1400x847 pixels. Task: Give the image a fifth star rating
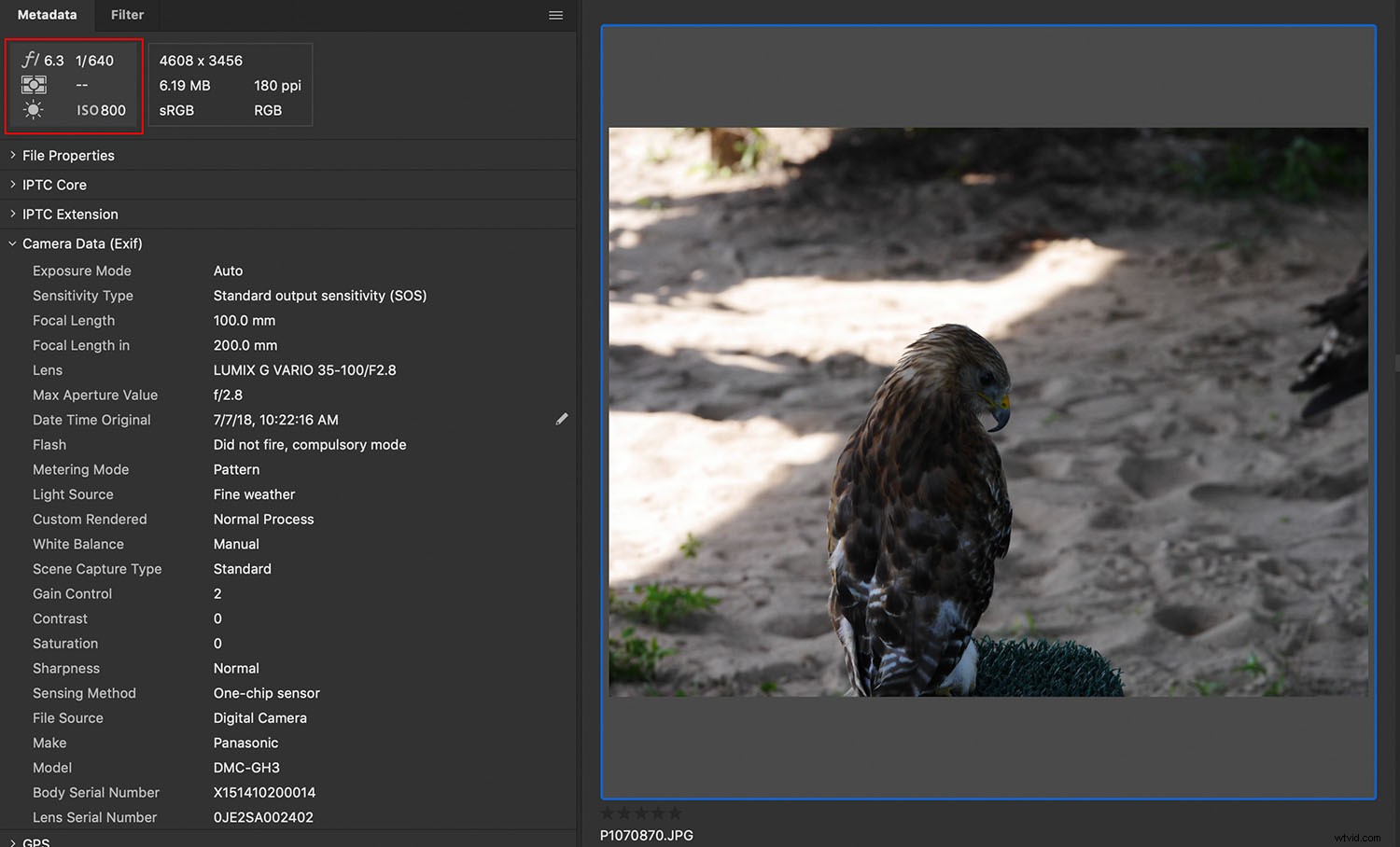[675, 813]
